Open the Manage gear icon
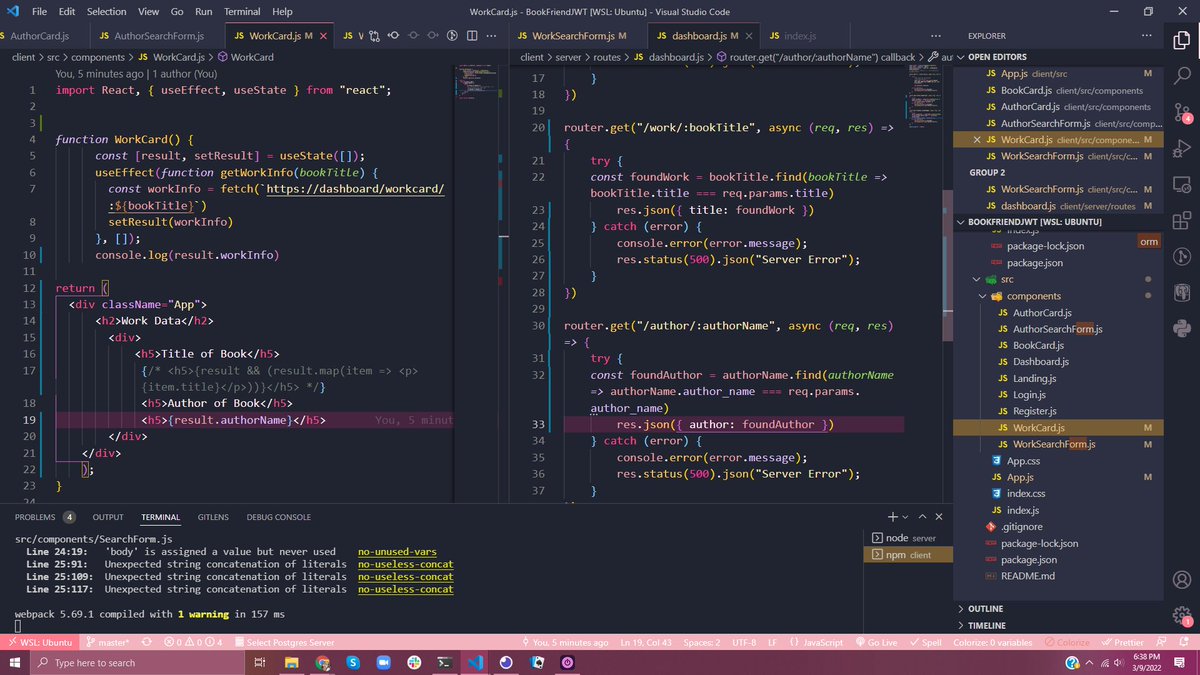Image resolution: width=1200 pixels, height=675 pixels. click(x=1182, y=615)
